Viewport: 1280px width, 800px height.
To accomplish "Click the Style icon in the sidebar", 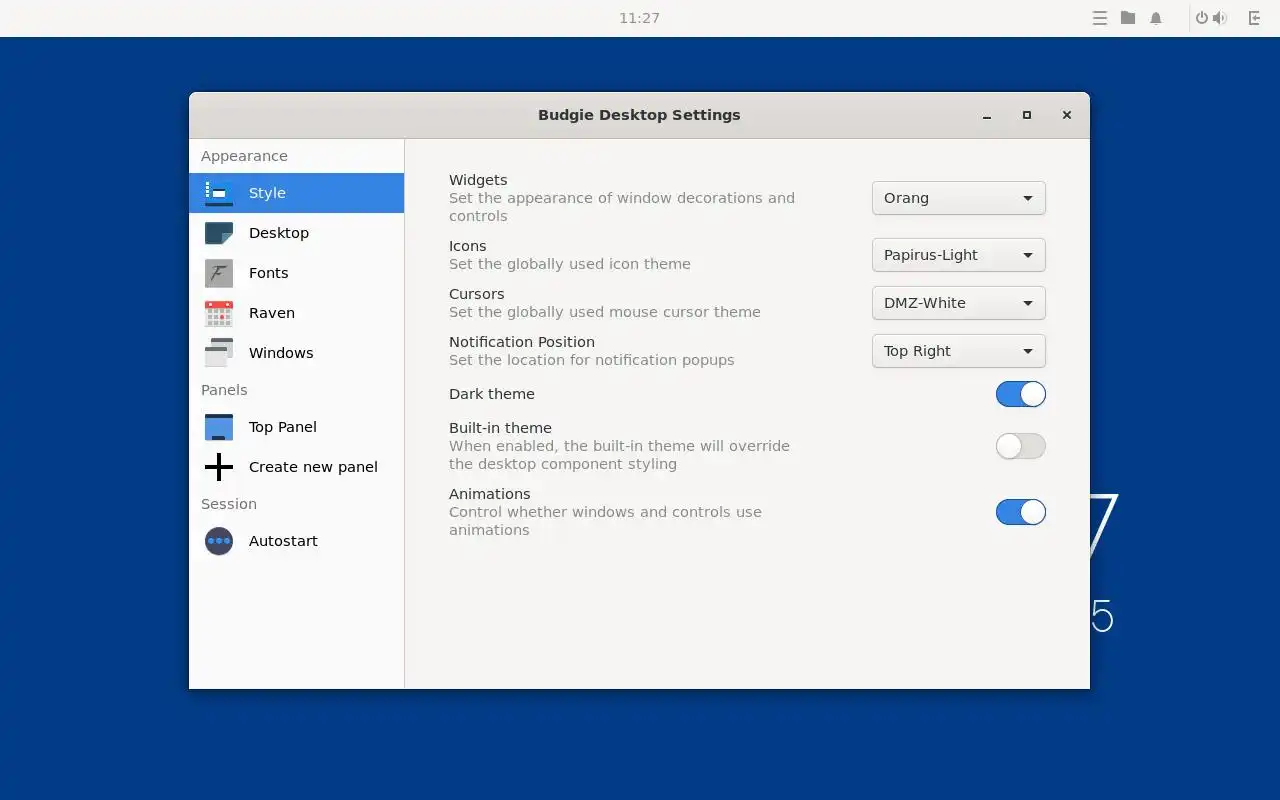I will pyautogui.click(x=219, y=193).
